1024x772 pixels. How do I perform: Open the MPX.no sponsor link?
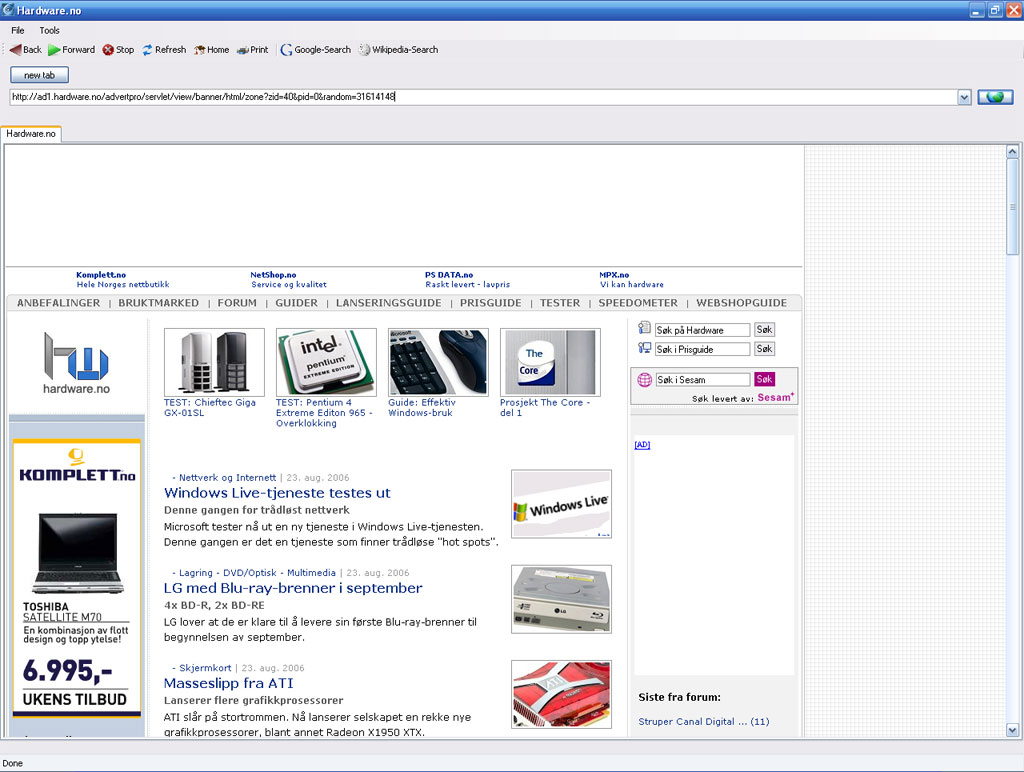tap(614, 275)
